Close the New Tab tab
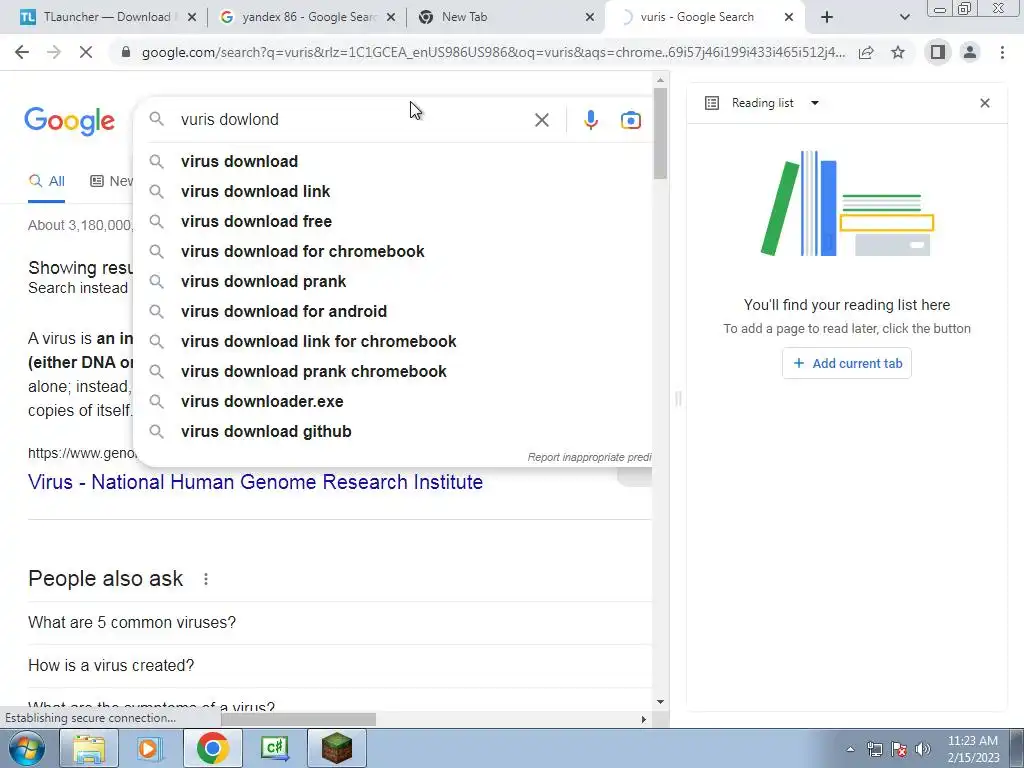Viewport: 1024px width, 768px height. click(590, 18)
